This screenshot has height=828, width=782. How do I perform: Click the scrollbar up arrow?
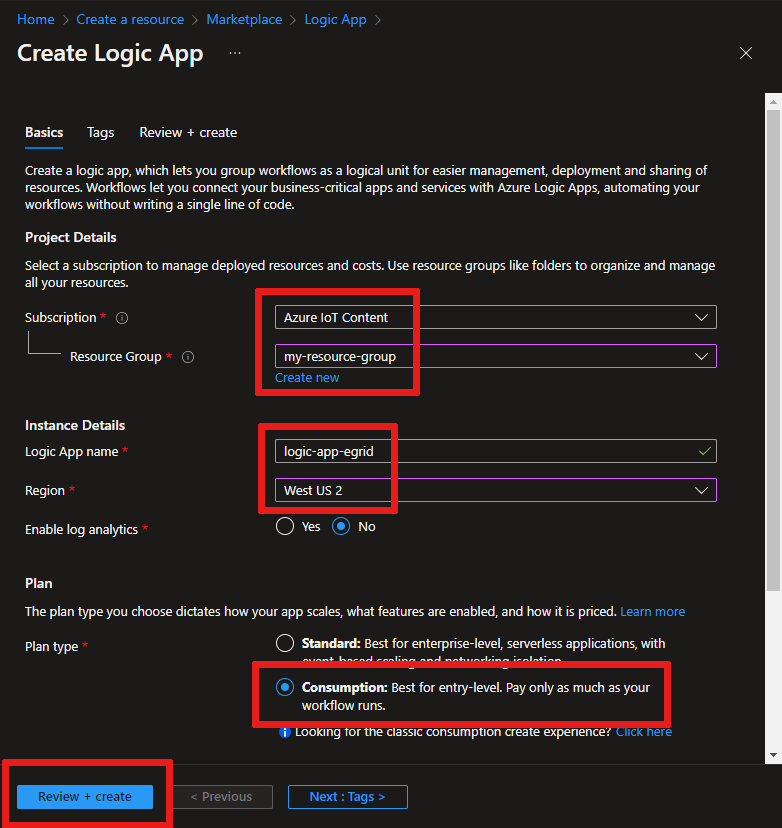773,102
